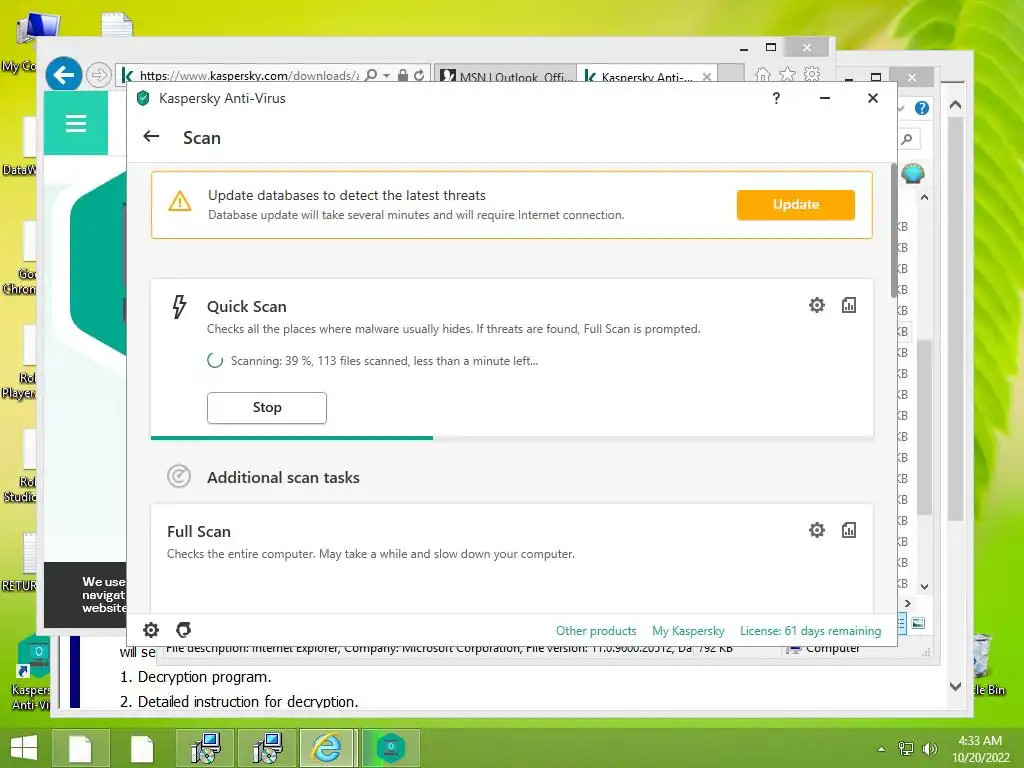This screenshot has width=1024, height=768.
Task: View Quick Scan report icon
Action: click(848, 305)
